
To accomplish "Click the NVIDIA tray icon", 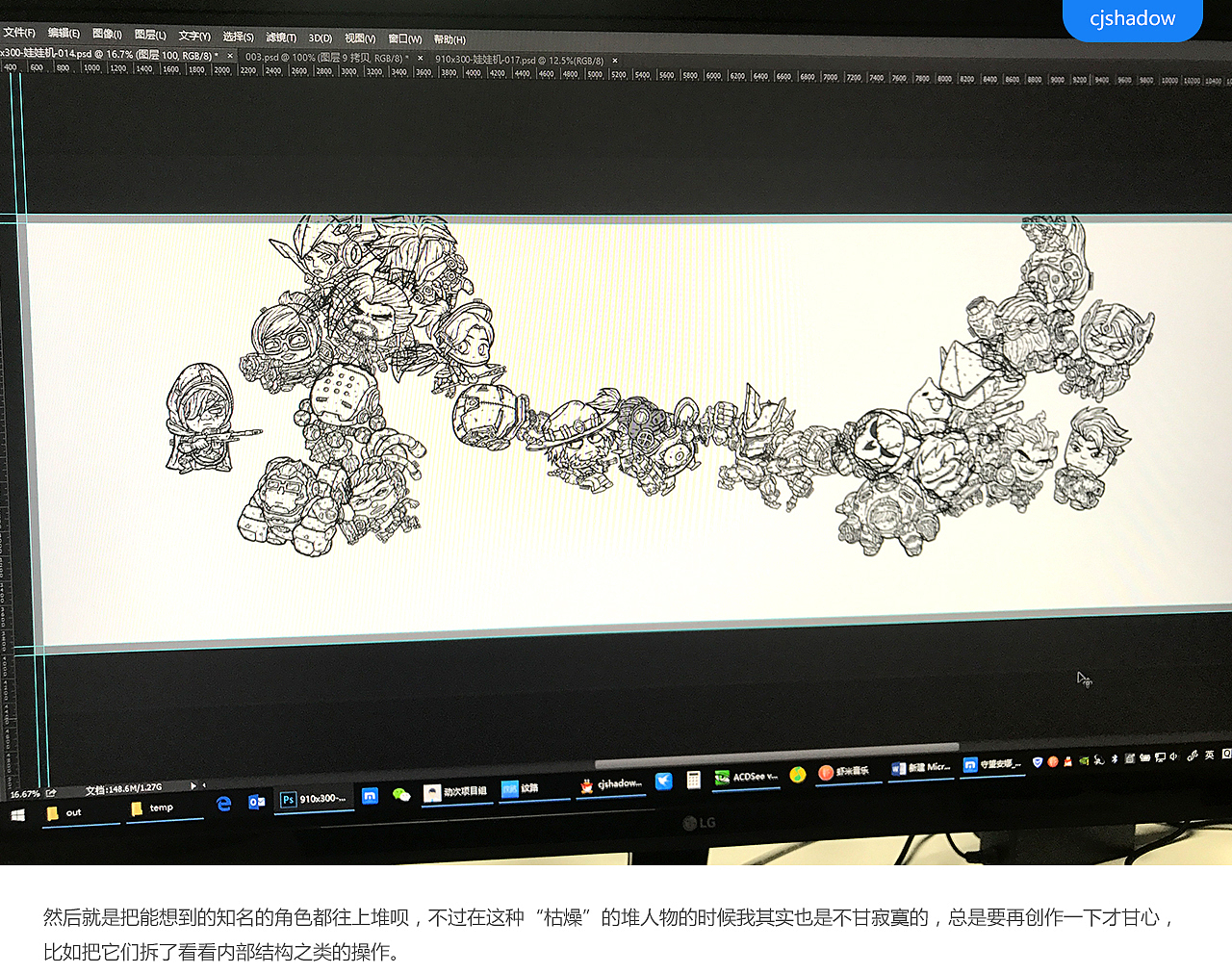I will [x=1084, y=760].
